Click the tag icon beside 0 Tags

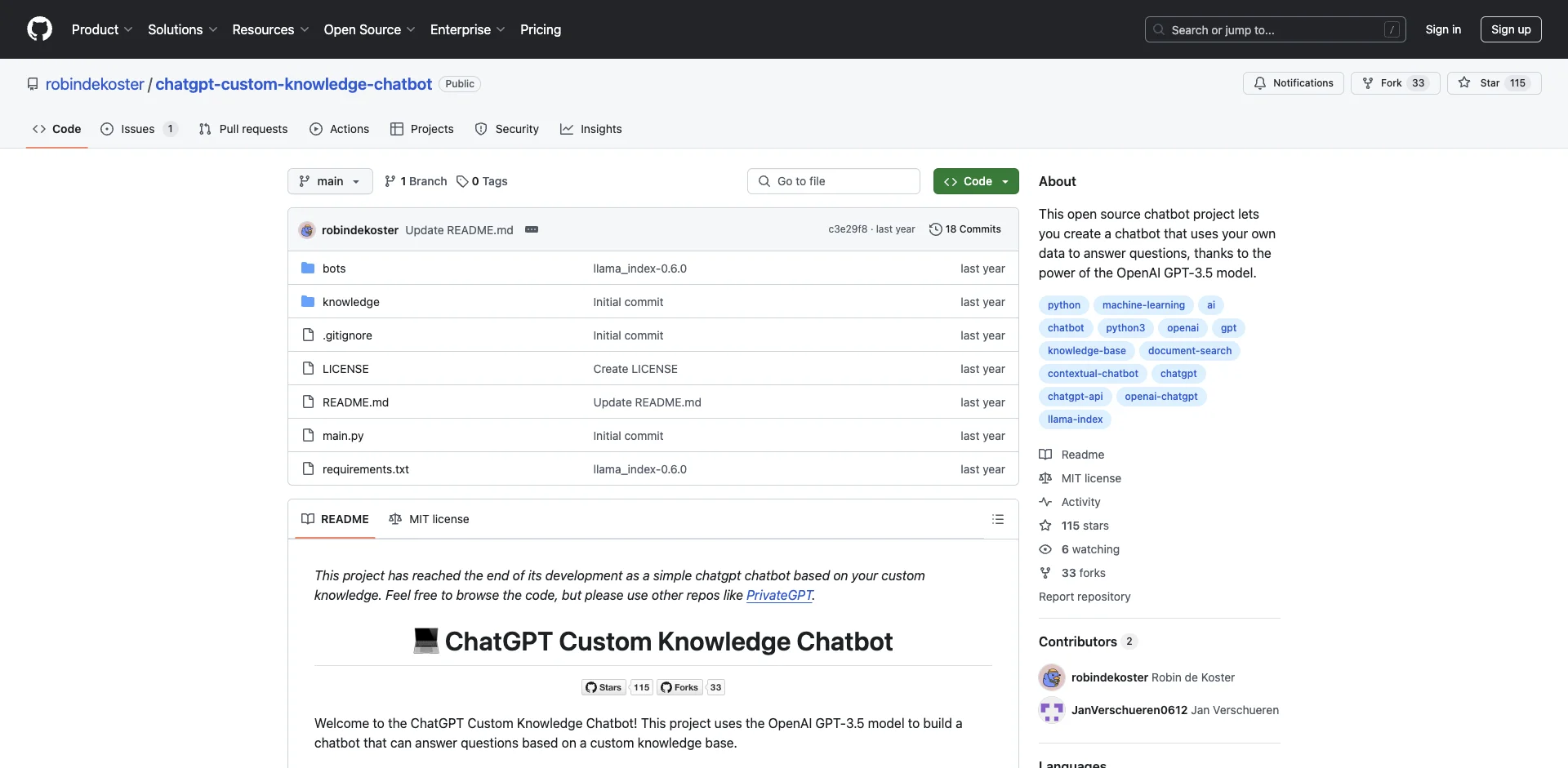[x=462, y=181]
